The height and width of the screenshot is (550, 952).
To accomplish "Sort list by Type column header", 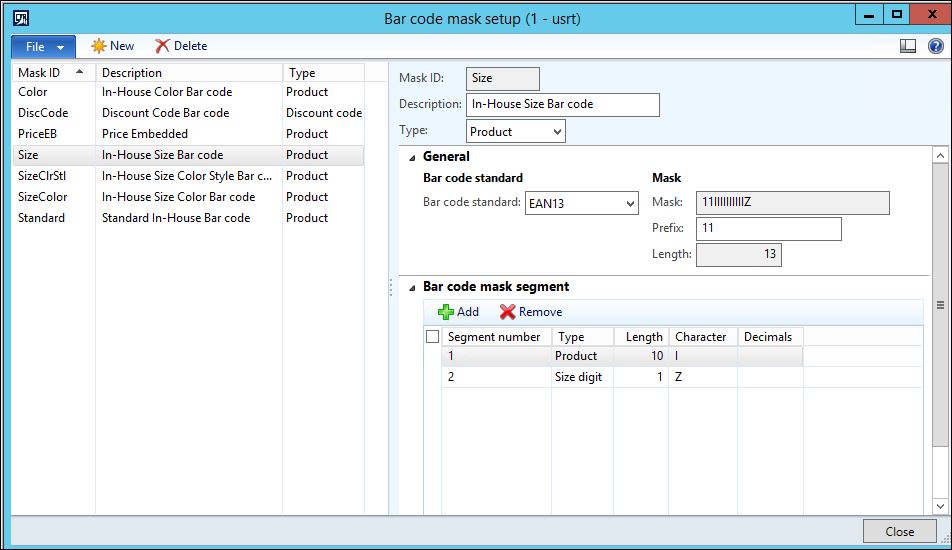I will click(323, 73).
